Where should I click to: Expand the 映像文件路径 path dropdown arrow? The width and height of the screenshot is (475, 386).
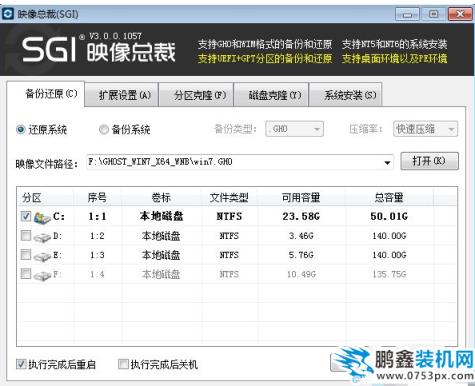point(387,163)
